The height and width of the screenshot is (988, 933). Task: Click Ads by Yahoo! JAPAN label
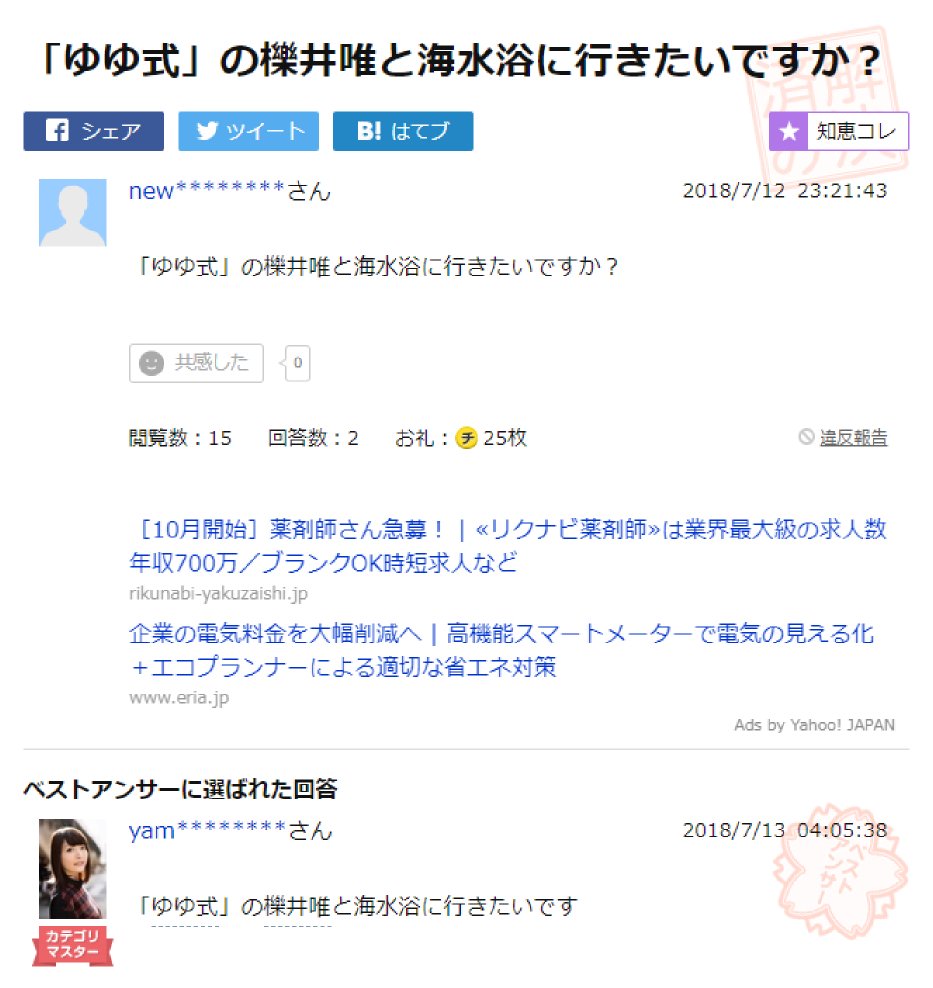click(x=814, y=725)
